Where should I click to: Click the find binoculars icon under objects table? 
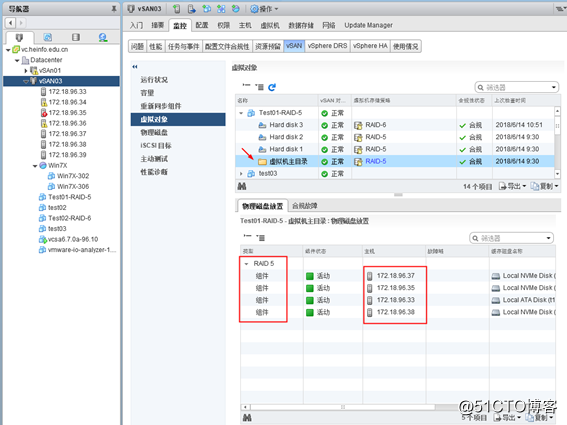tap(242, 186)
